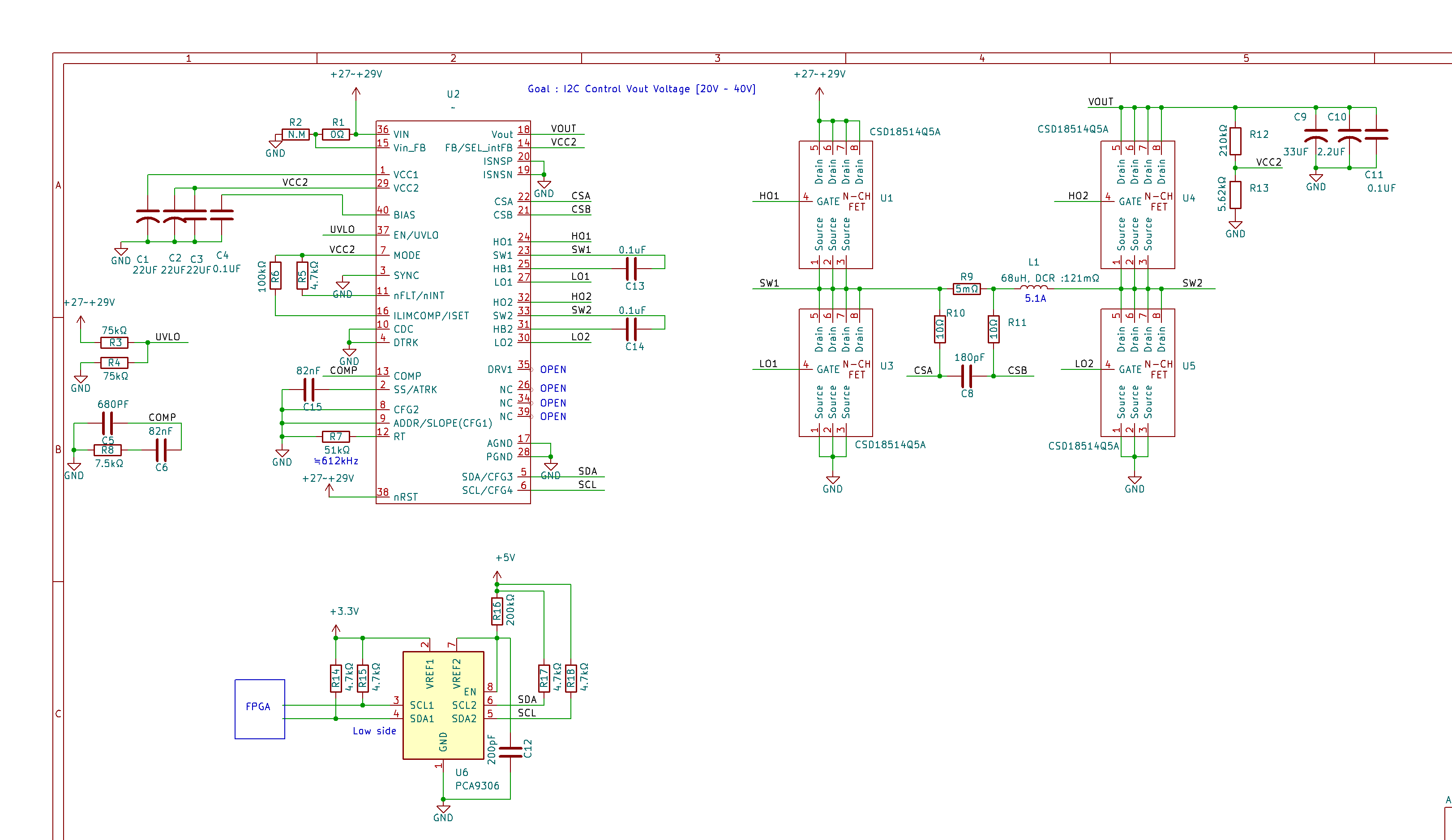Click the COMP label above C5
Viewport: 1452px width, 840px height.
coord(162,417)
